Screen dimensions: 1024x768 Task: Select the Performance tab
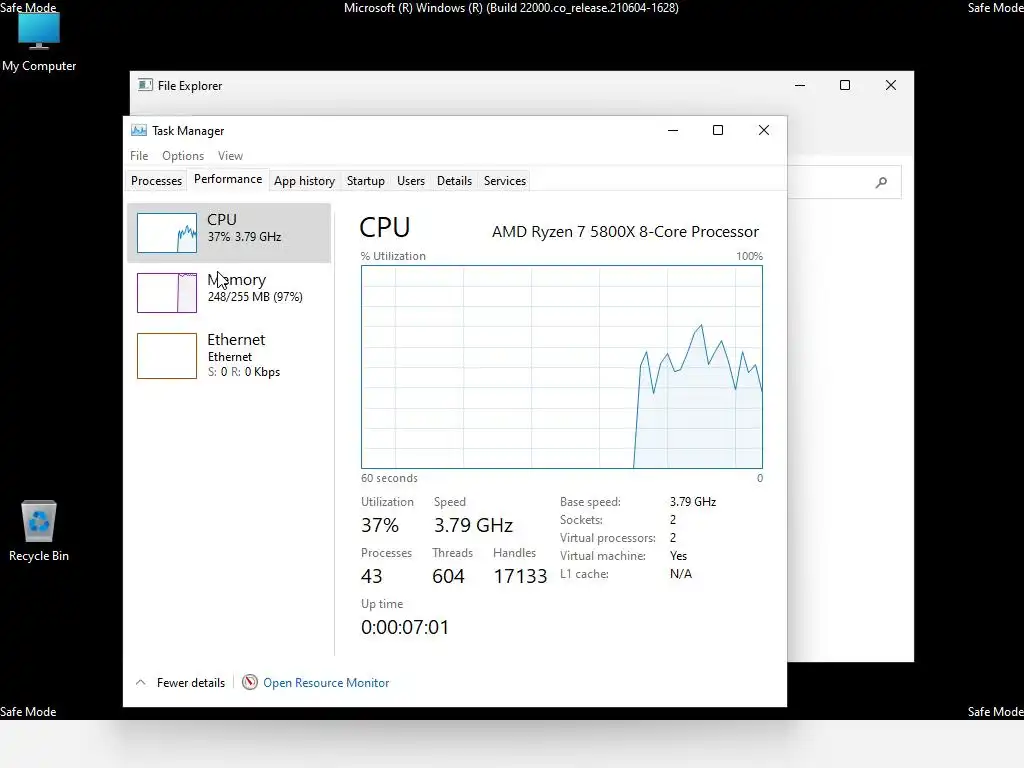(x=228, y=179)
